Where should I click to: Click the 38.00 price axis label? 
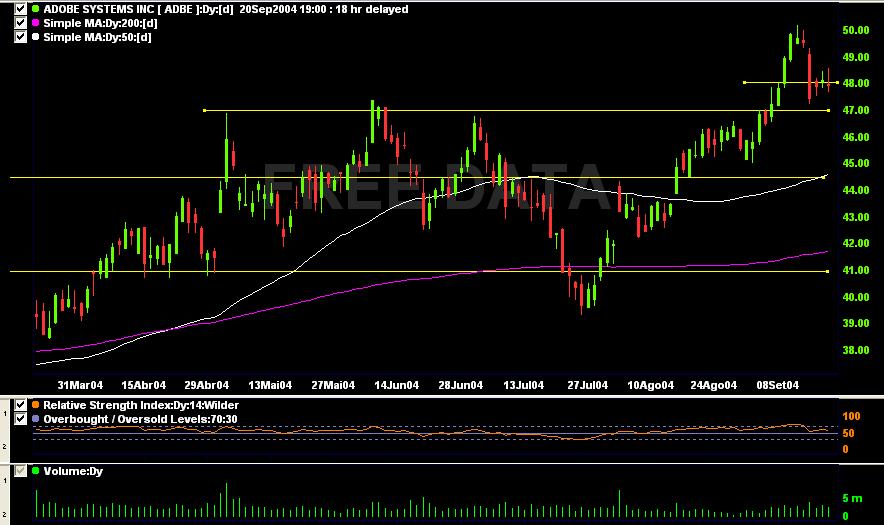[x=856, y=350]
